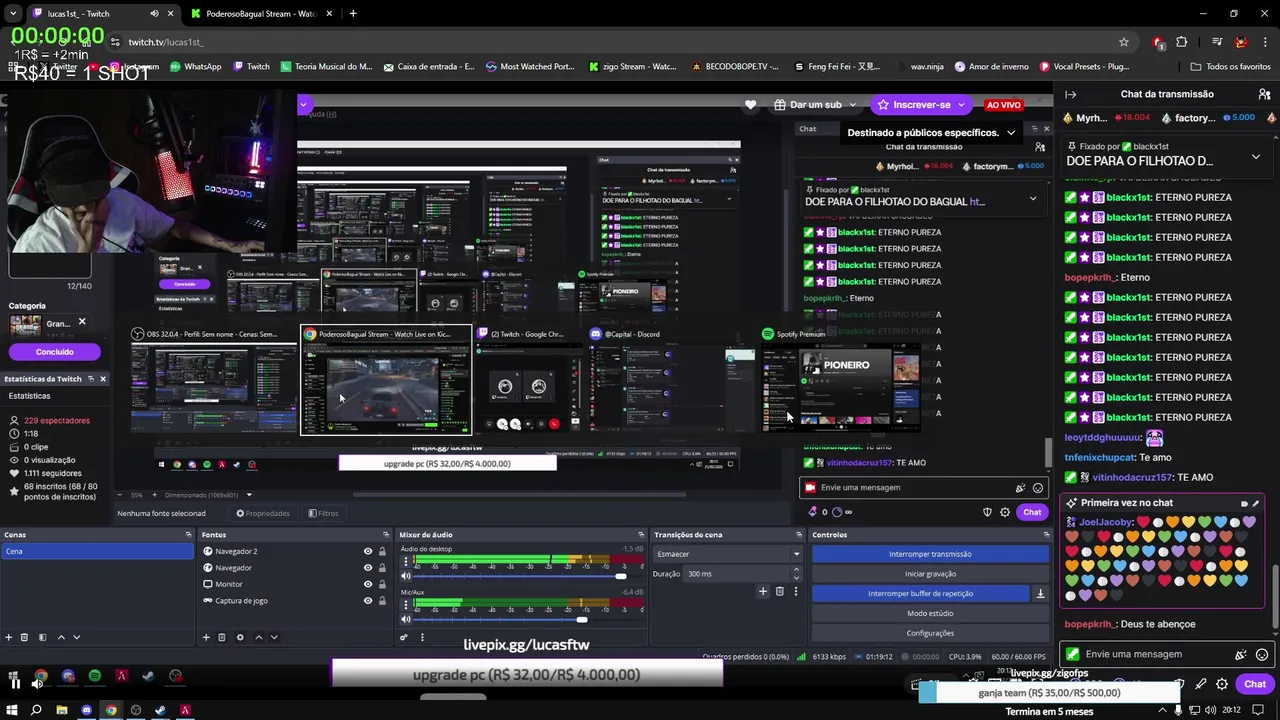Expand the Dar um sub options
The width and height of the screenshot is (1280, 720).
click(852, 104)
